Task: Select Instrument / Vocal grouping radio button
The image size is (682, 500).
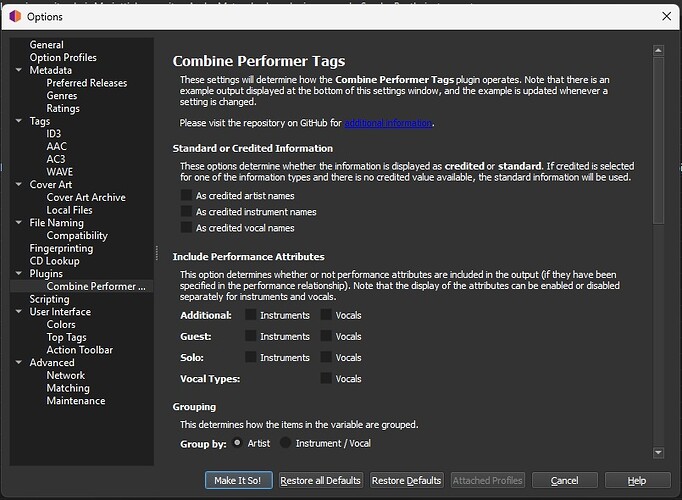Action: (x=286, y=443)
